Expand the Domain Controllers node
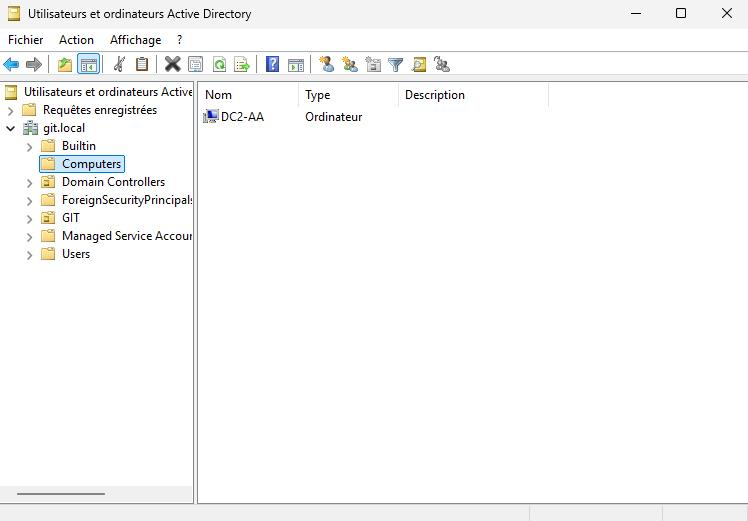Image resolution: width=748 pixels, height=521 pixels. click(x=30, y=183)
